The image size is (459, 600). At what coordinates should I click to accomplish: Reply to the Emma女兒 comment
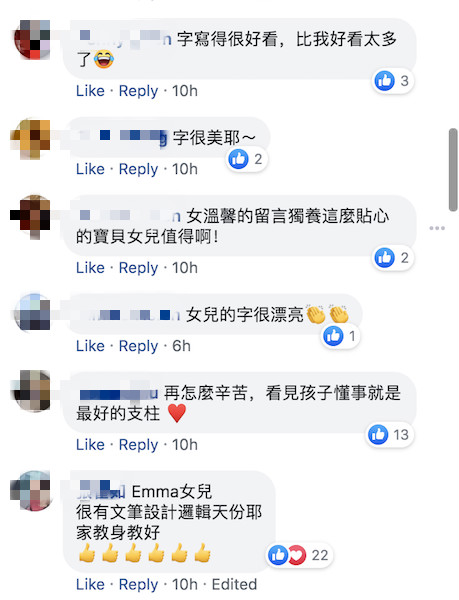pyautogui.click(x=138, y=584)
